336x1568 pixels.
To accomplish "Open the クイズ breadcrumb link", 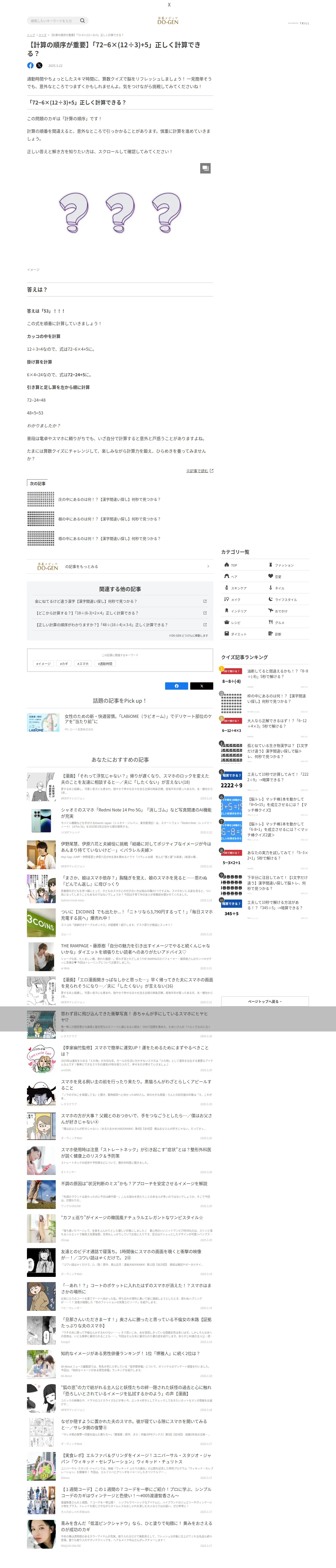I will click(x=43, y=35).
